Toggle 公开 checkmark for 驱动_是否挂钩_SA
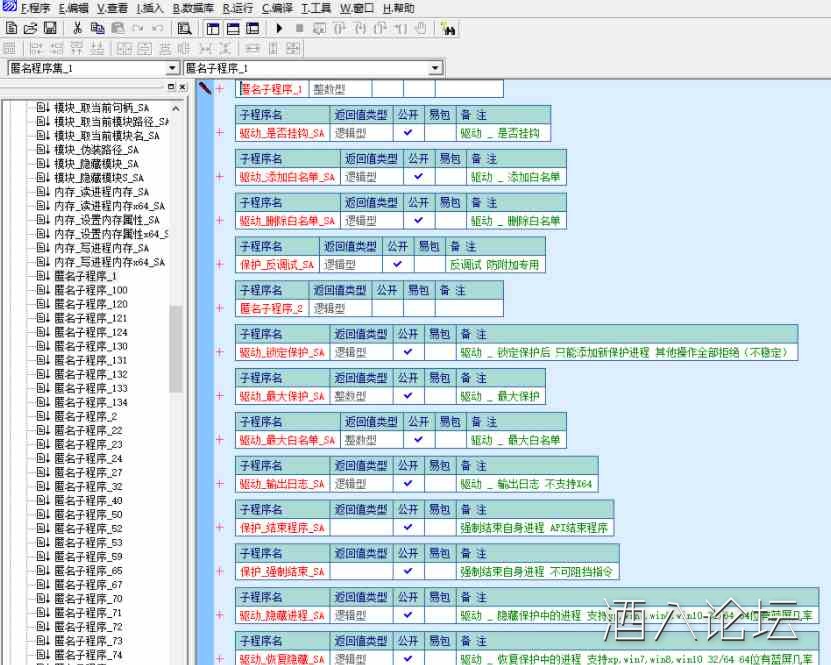 pos(408,133)
